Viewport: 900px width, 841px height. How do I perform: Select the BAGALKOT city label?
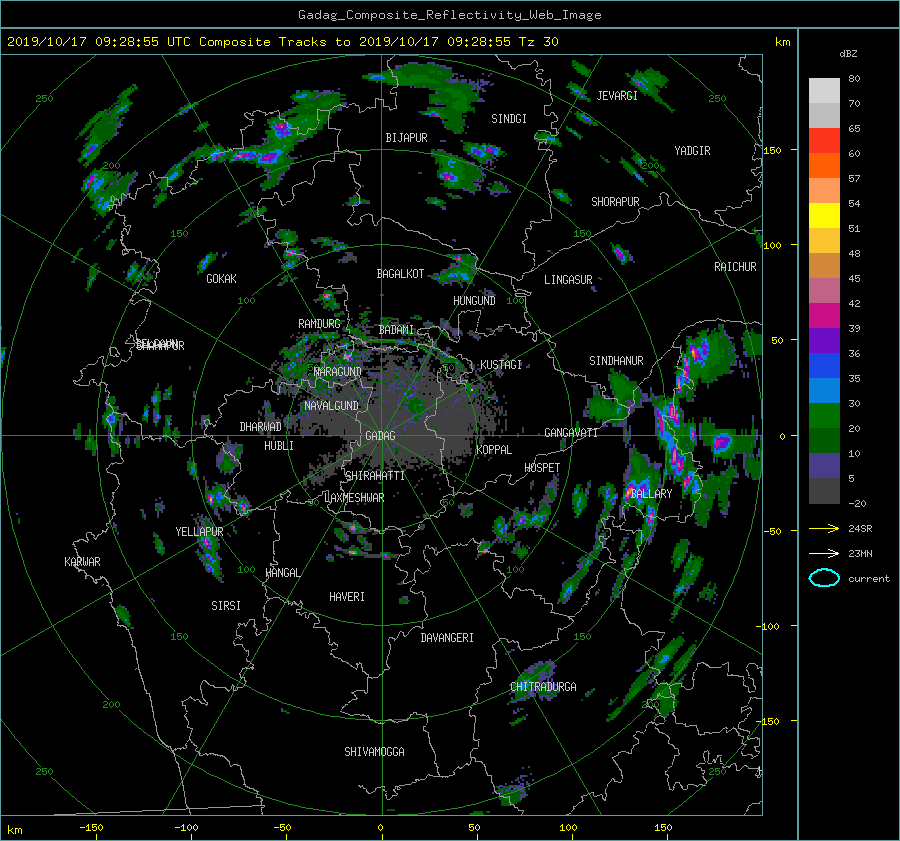[400, 274]
